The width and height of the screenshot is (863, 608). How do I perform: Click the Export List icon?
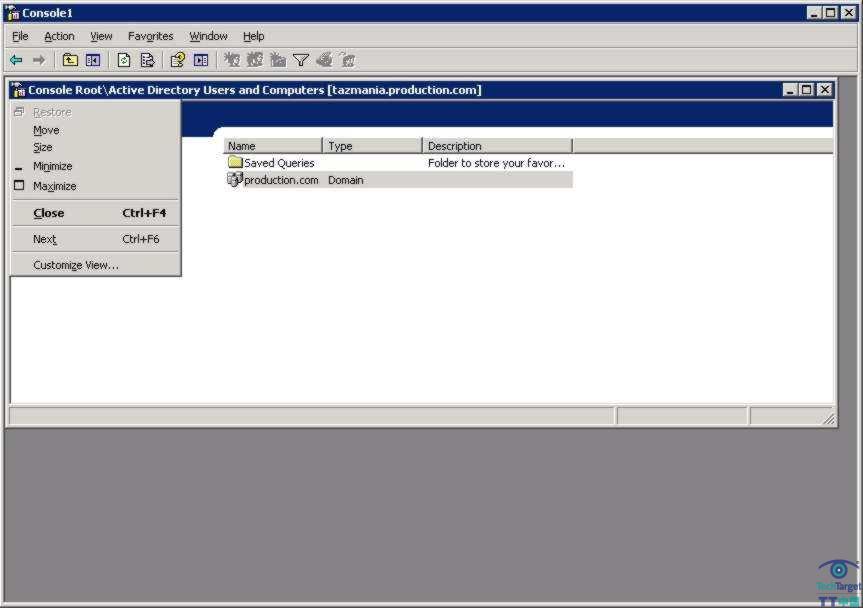145,59
